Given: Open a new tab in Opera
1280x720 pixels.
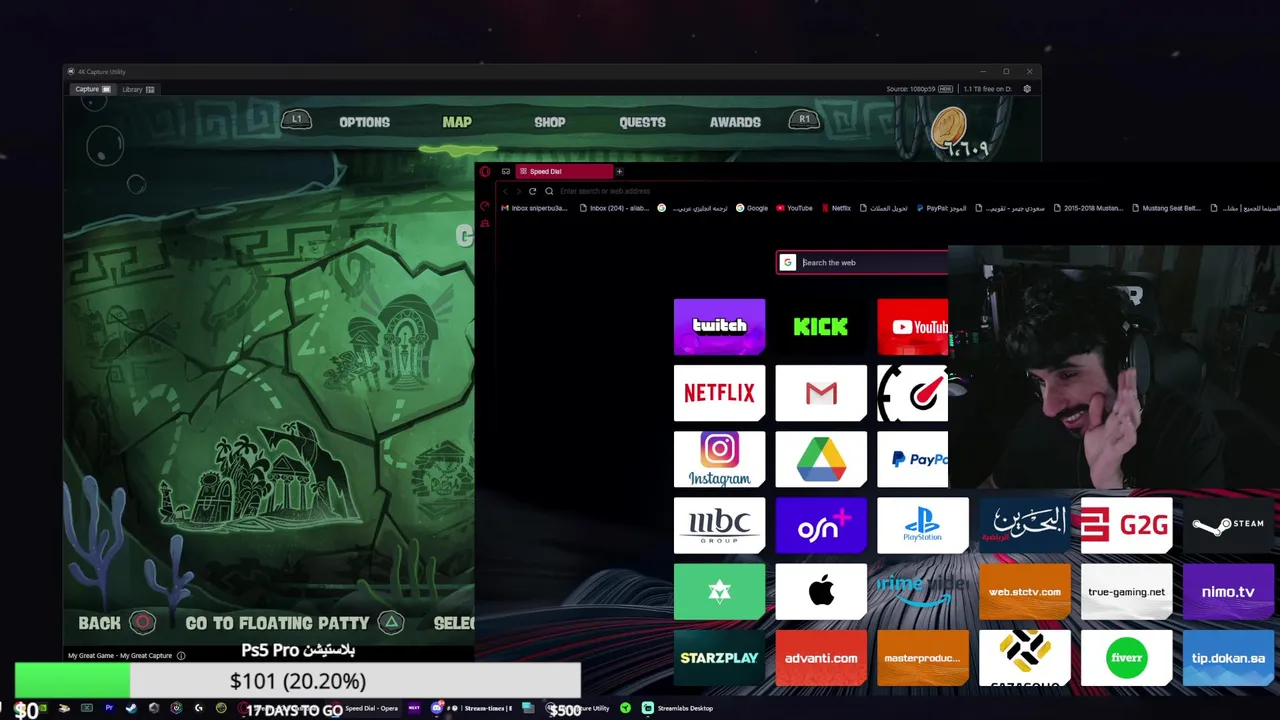Looking at the screenshot, I should pos(619,171).
